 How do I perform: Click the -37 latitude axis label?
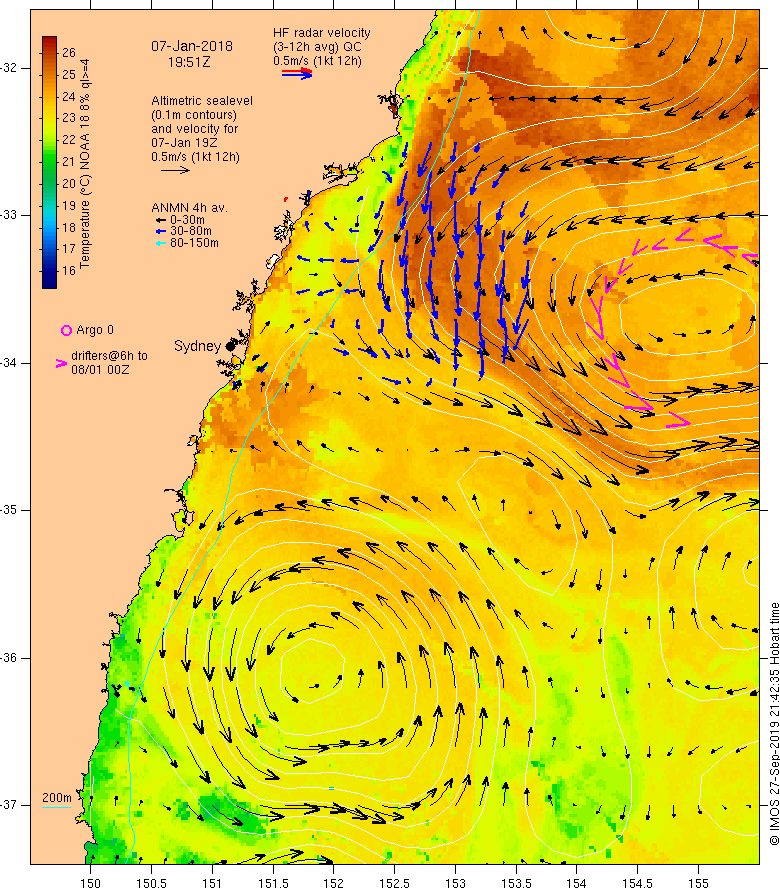pos(10,805)
